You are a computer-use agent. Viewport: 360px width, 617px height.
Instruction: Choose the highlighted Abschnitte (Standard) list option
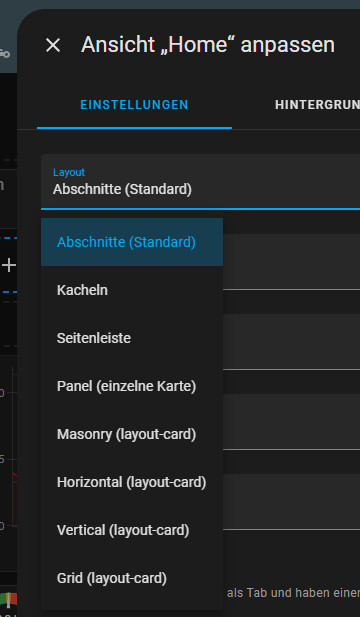tap(132, 242)
